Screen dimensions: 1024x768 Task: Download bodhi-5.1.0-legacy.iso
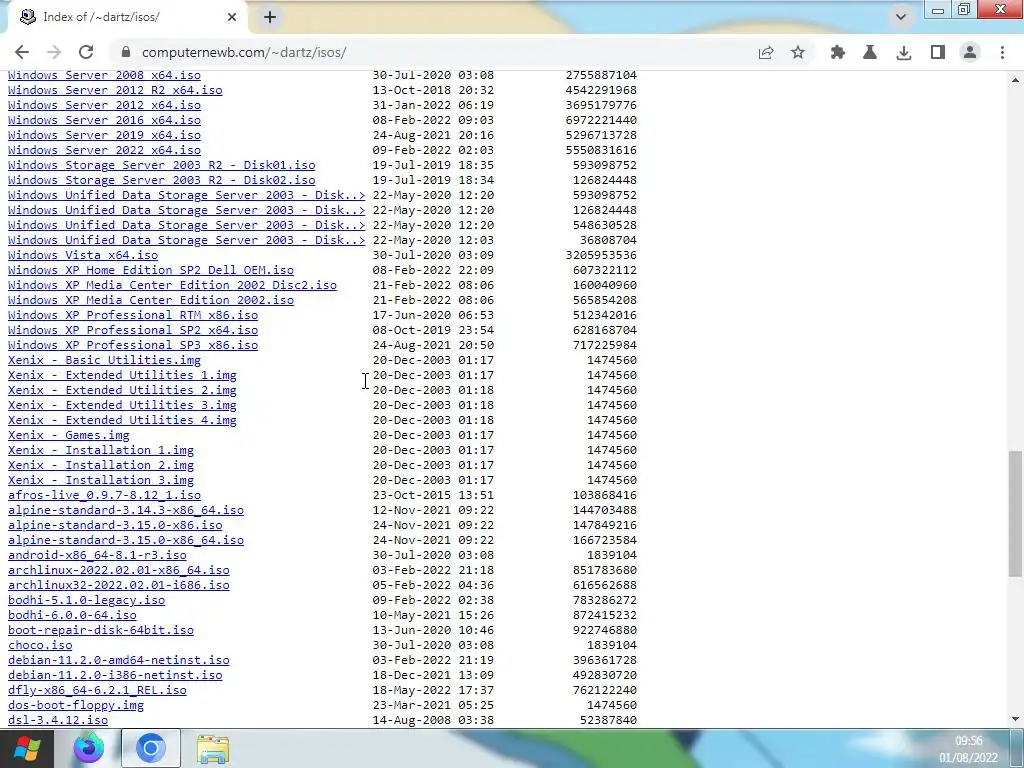[86, 601]
